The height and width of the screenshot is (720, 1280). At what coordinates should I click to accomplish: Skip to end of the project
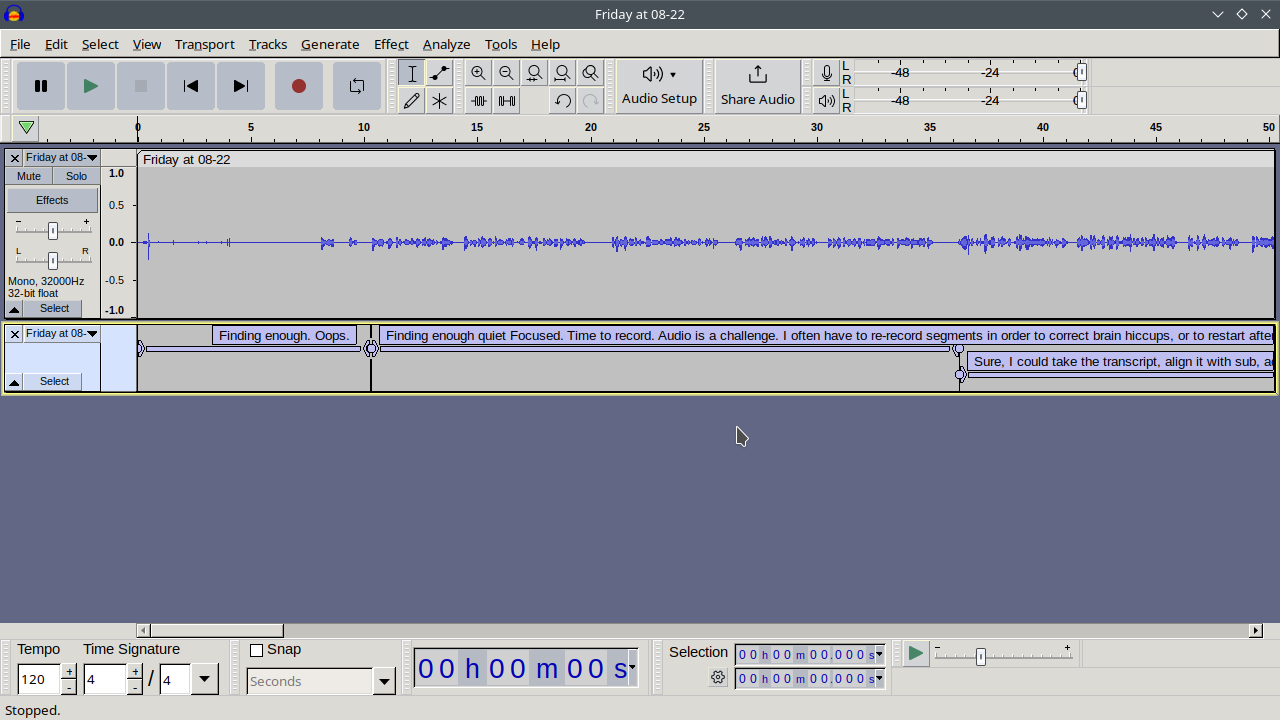(241, 86)
